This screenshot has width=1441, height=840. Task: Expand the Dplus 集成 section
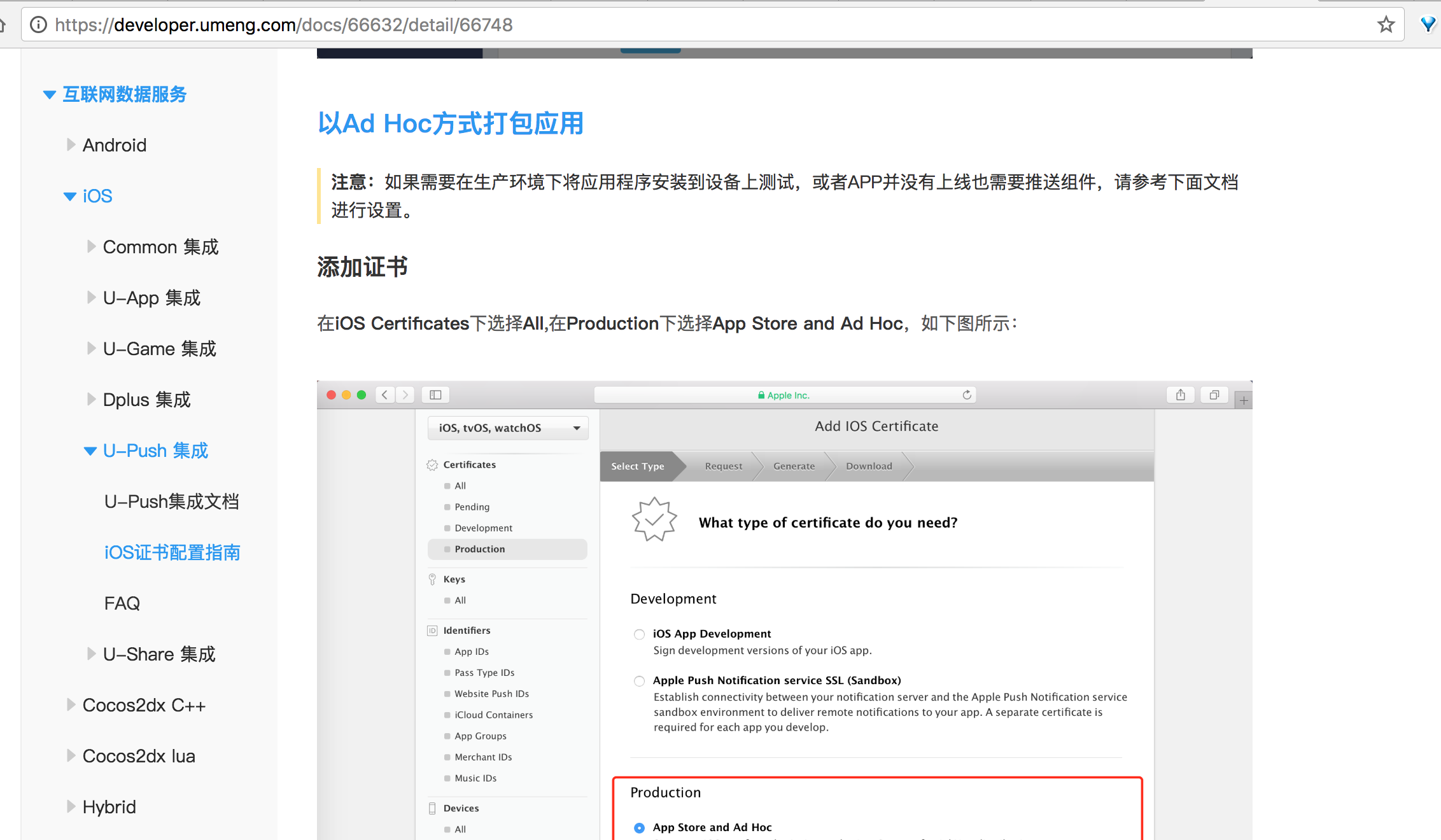(91, 400)
